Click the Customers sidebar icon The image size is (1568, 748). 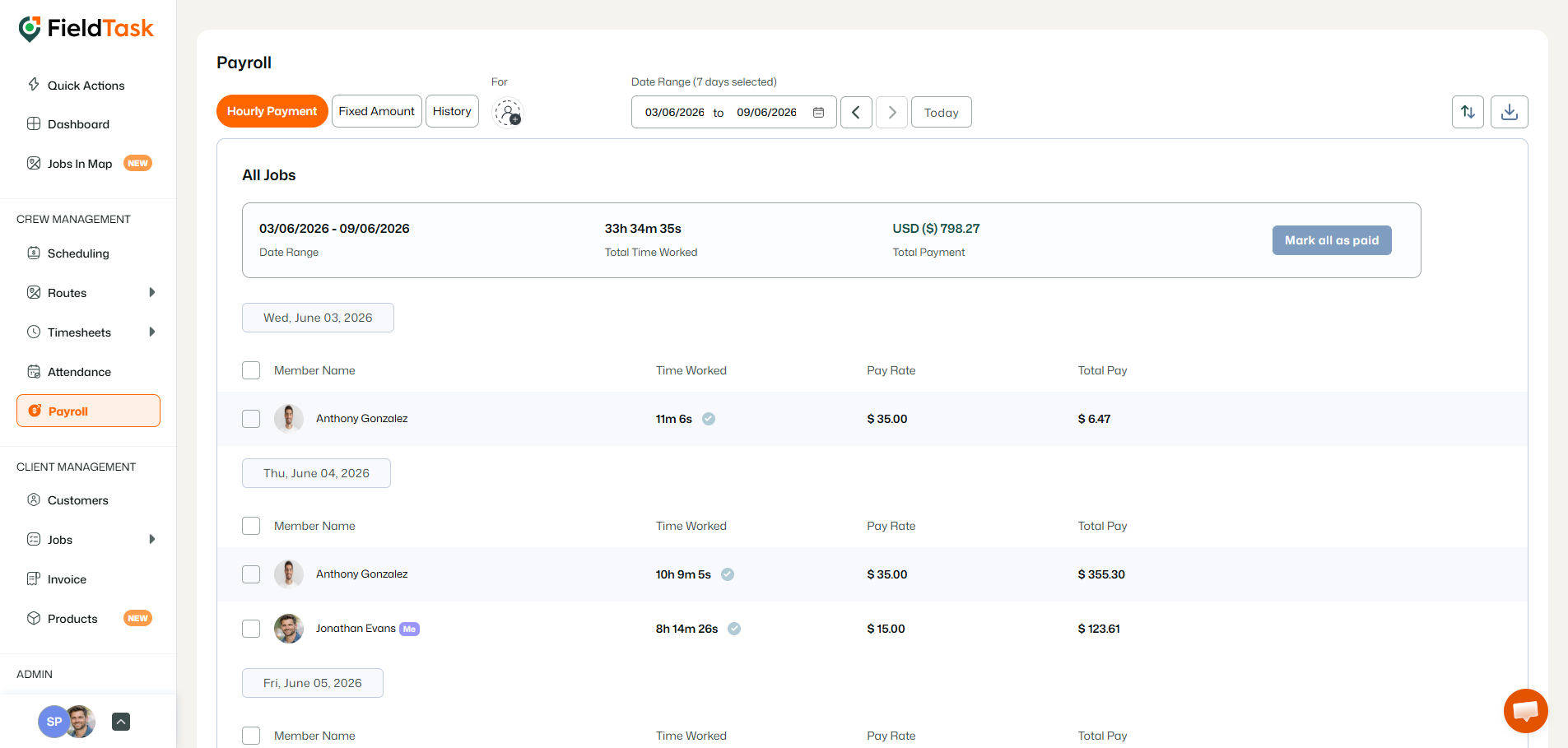(x=34, y=499)
